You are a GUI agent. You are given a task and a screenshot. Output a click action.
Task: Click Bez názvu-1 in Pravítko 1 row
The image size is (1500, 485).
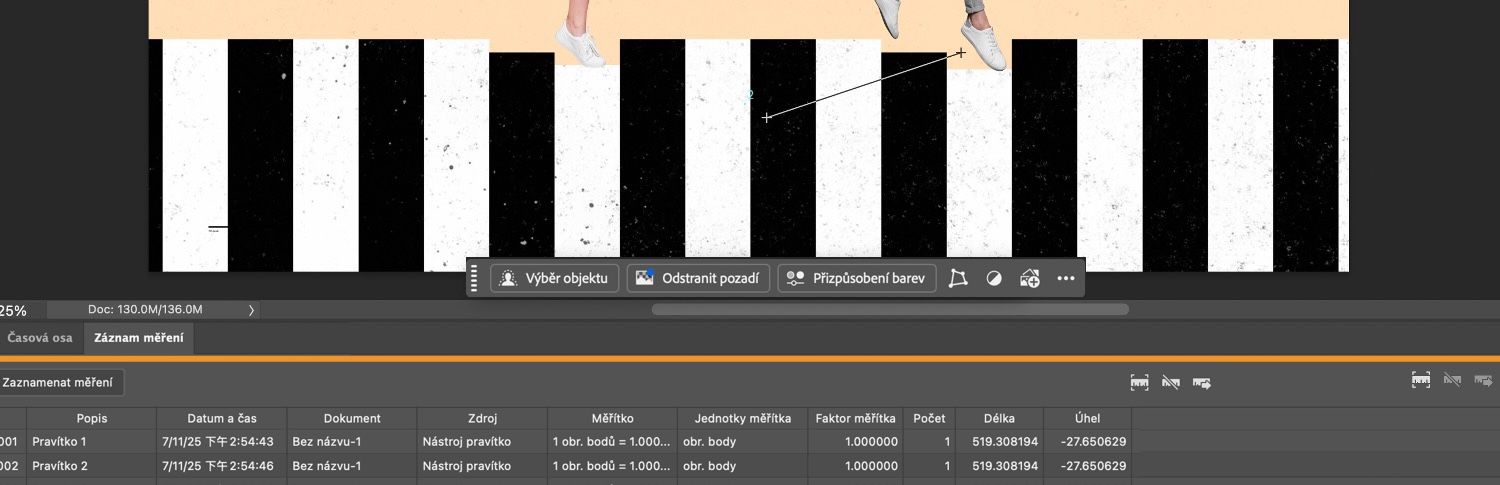coord(327,441)
